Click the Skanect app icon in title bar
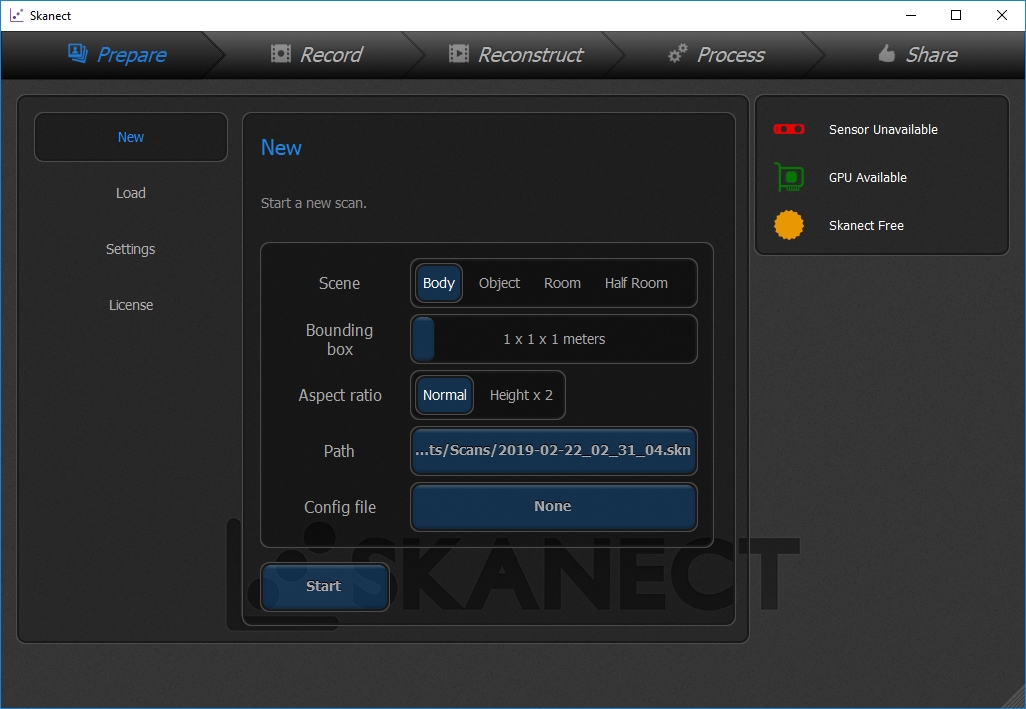 click(16, 15)
